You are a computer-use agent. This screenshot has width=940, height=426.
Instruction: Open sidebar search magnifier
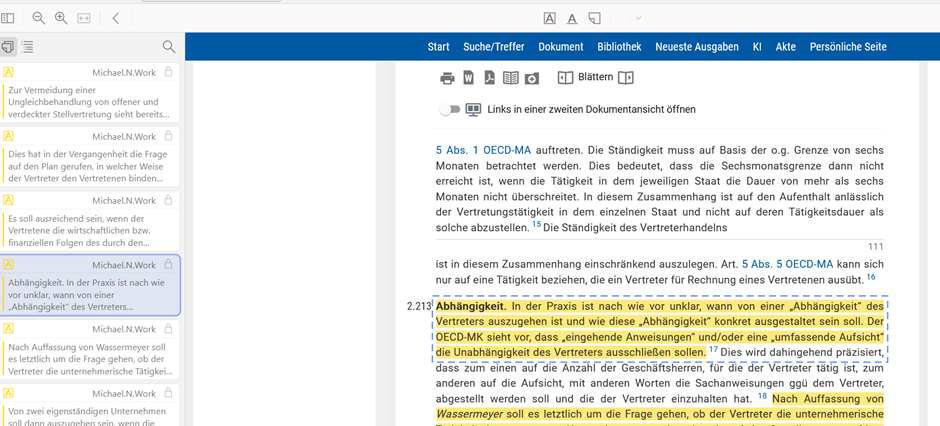(x=169, y=47)
